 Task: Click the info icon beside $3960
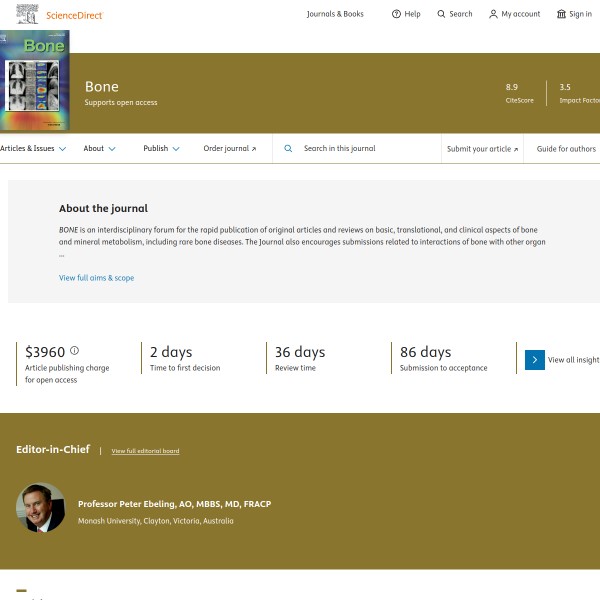(x=74, y=351)
